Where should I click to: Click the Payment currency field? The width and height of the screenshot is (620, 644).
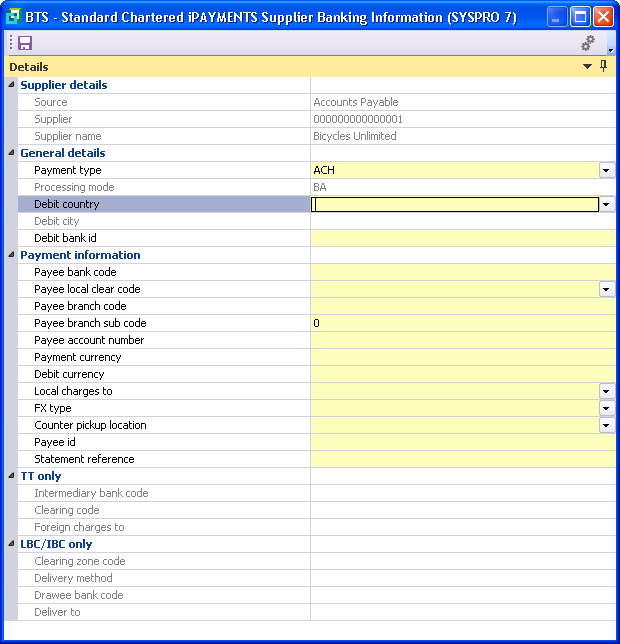point(463,357)
